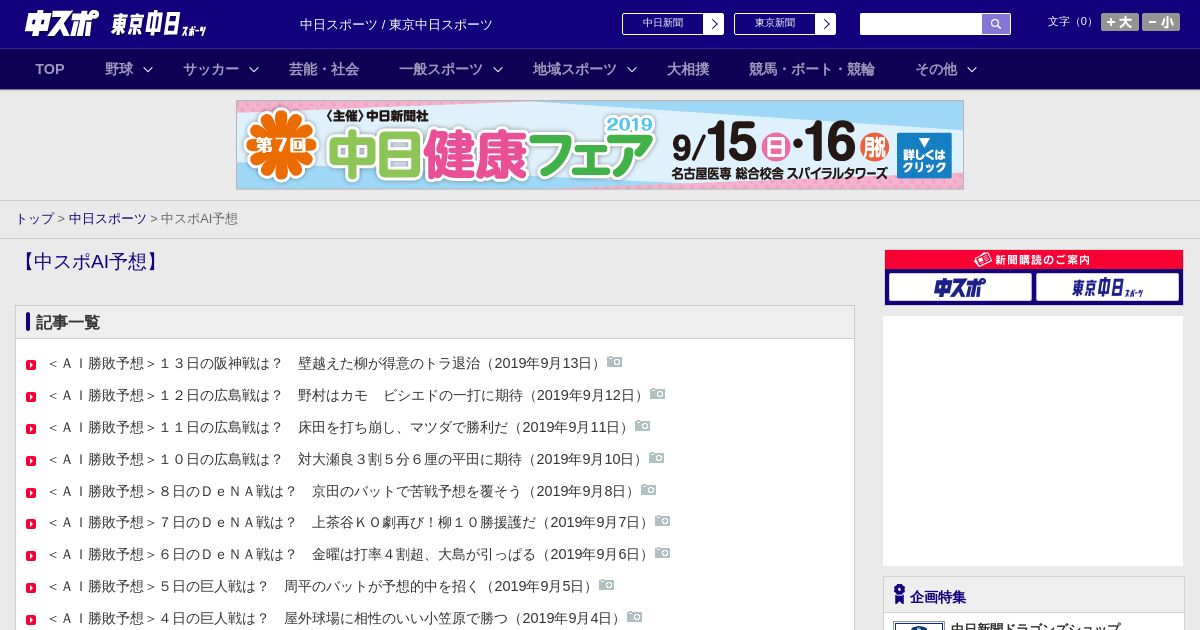Open article about 7日のDeNA戦
Image resolution: width=1200 pixels, height=630 pixels.
[x=350, y=522]
